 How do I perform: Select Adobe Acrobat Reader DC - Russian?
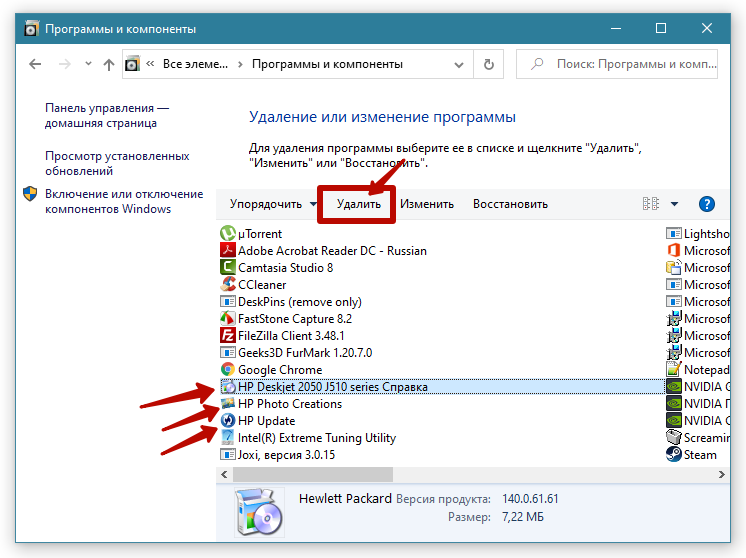click(332, 251)
